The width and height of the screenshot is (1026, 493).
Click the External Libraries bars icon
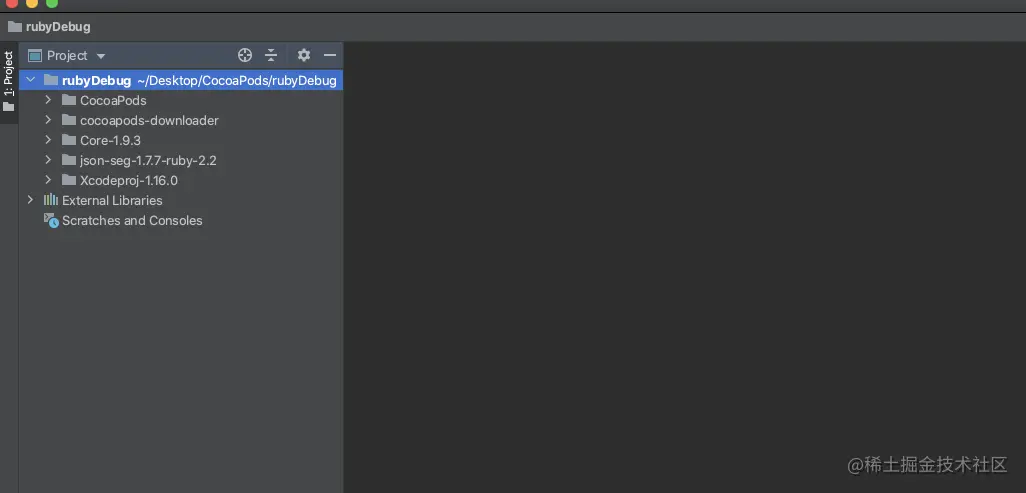[51, 200]
